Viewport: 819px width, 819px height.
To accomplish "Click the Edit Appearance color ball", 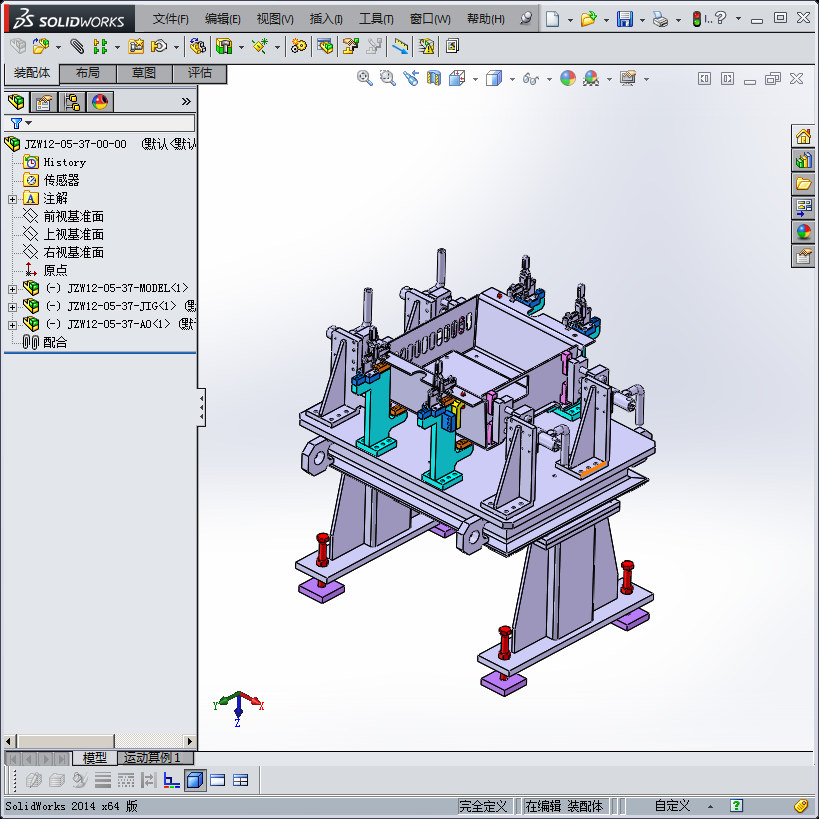I will [x=568, y=78].
